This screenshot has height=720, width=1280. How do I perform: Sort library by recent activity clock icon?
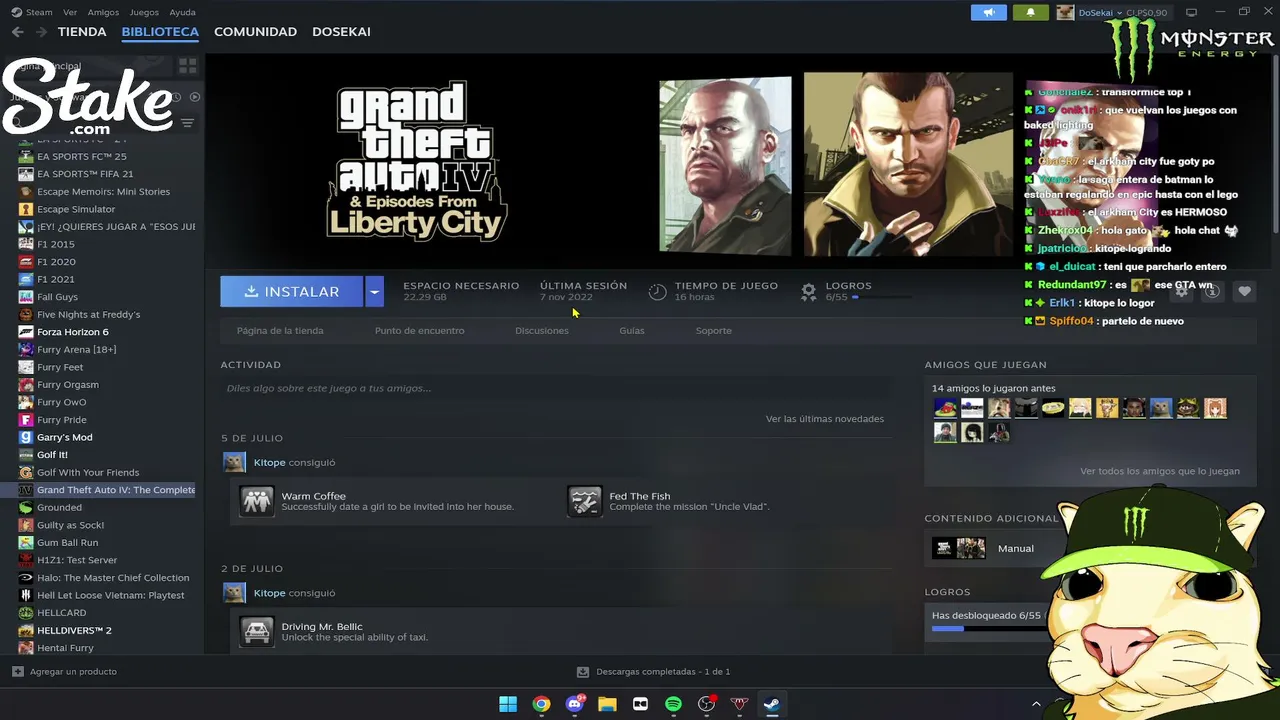[x=176, y=97]
